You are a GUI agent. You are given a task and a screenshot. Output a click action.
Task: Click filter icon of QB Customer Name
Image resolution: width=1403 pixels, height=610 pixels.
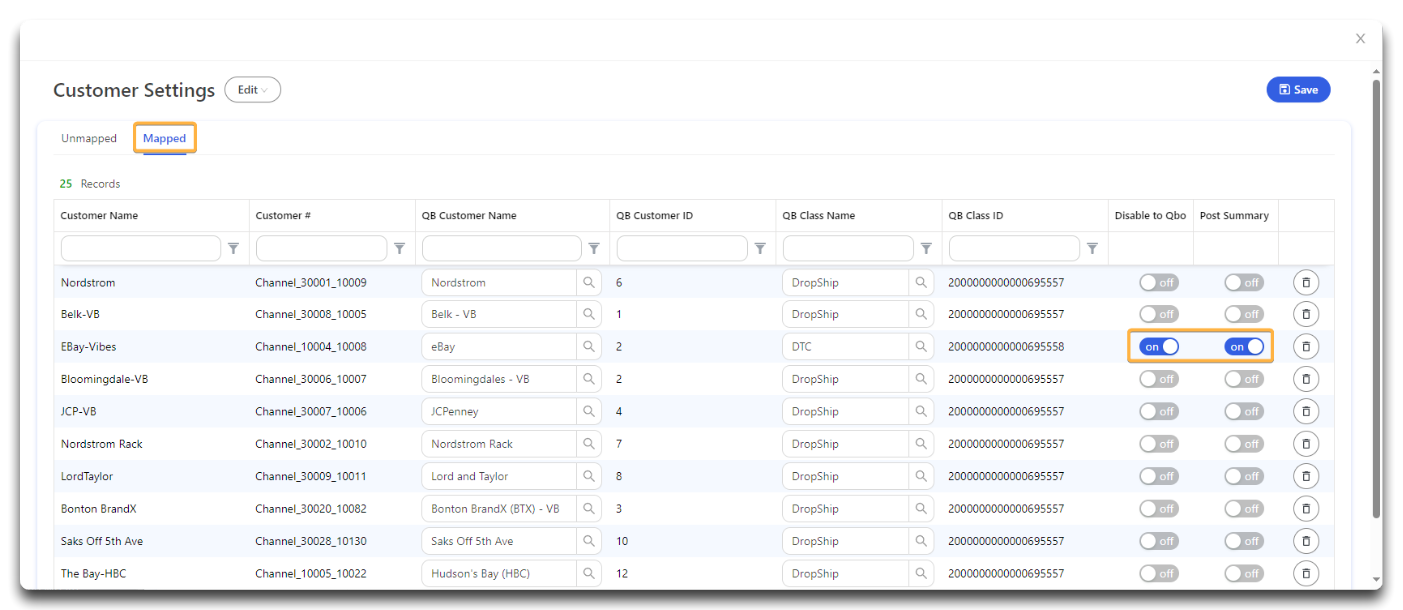[x=594, y=248]
